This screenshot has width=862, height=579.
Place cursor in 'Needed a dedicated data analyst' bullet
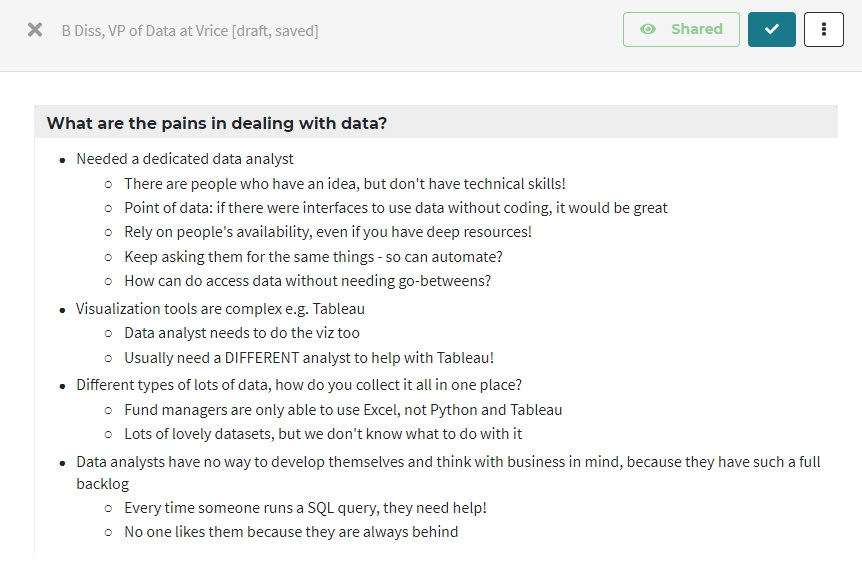(x=185, y=159)
